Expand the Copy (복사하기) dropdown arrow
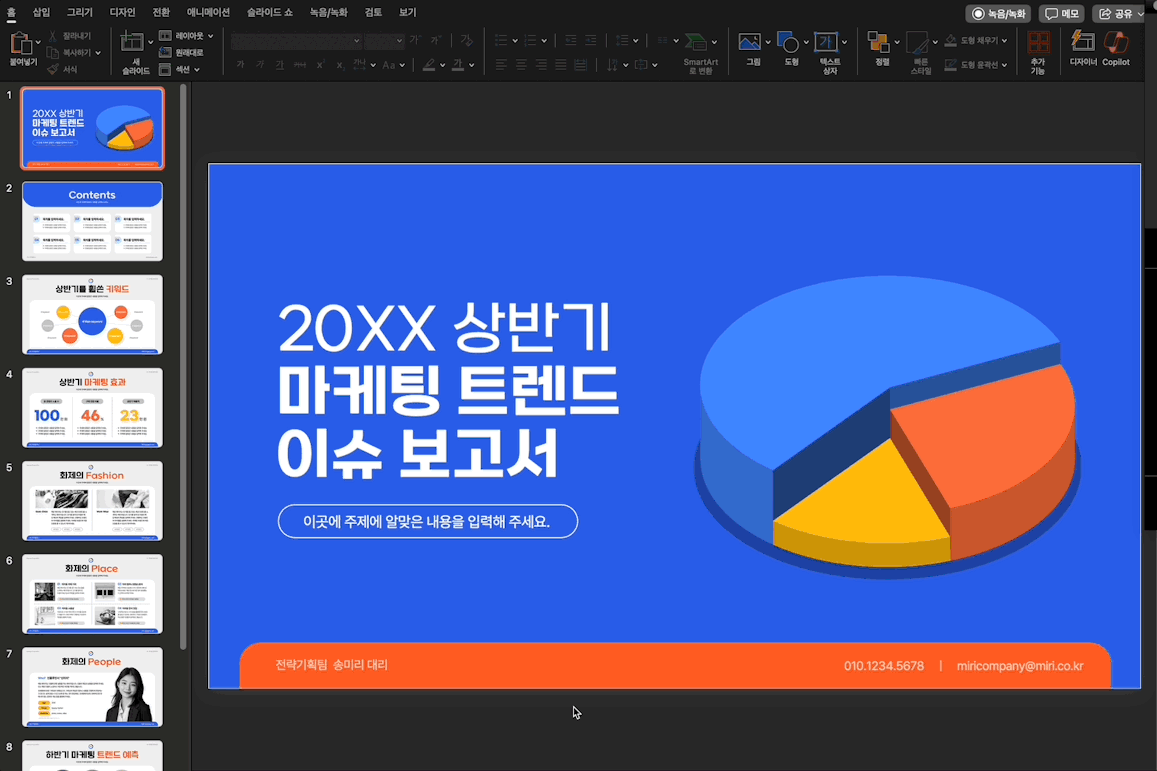The height and width of the screenshot is (771, 1157). 98,52
